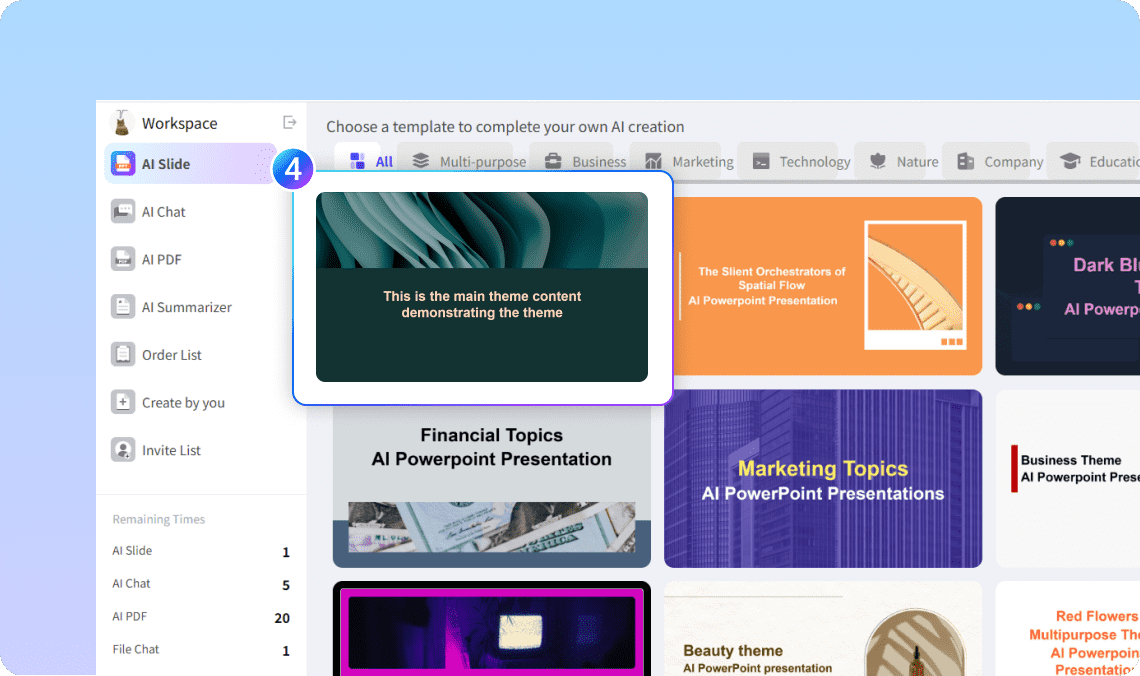The height and width of the screenshot is (676, 1140).
Task: Open AI Chat from the sidebar icon
Action: [123, 212]
